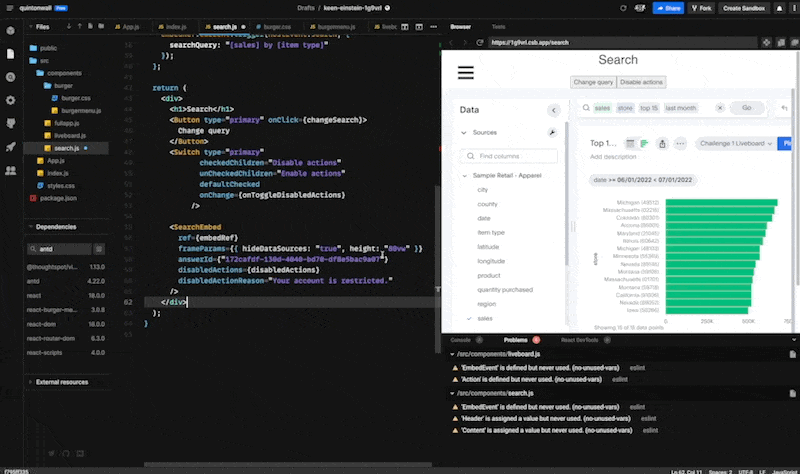Click the preview URL address bar
Image resolution: width=800 pixels, height=474 pixels.
(622, 43)
